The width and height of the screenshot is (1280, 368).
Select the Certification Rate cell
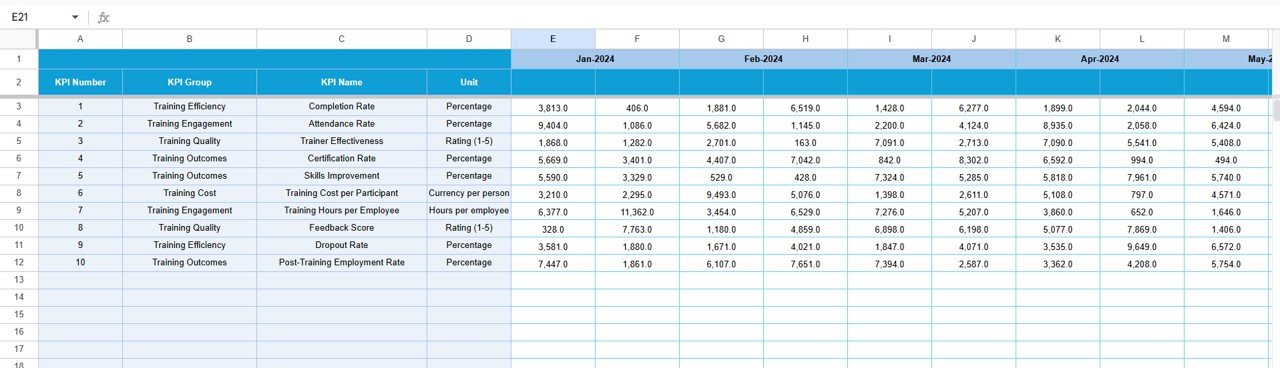(x=341, y=159)
